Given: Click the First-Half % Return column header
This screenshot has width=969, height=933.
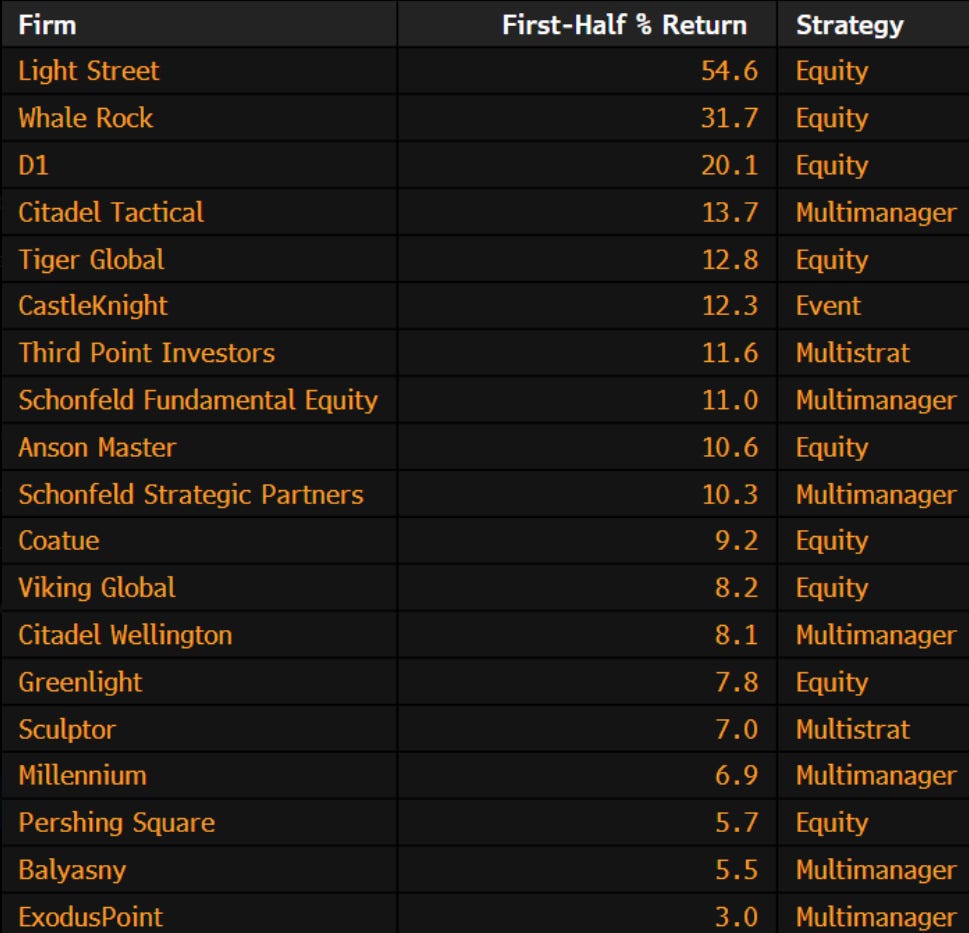Looking at the screenshot, I should click(x=624, y=25).
